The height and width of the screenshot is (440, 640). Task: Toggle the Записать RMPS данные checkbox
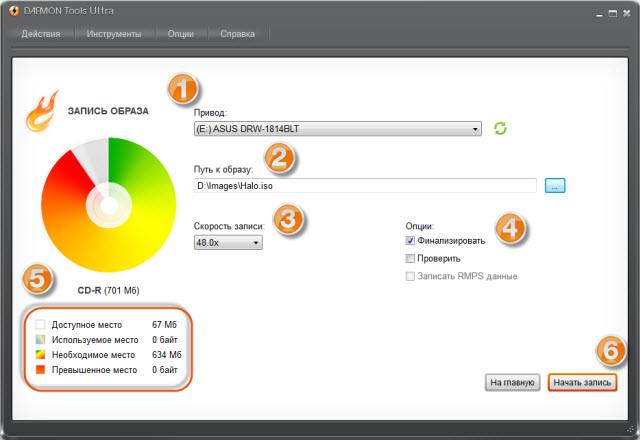point(410,276)
